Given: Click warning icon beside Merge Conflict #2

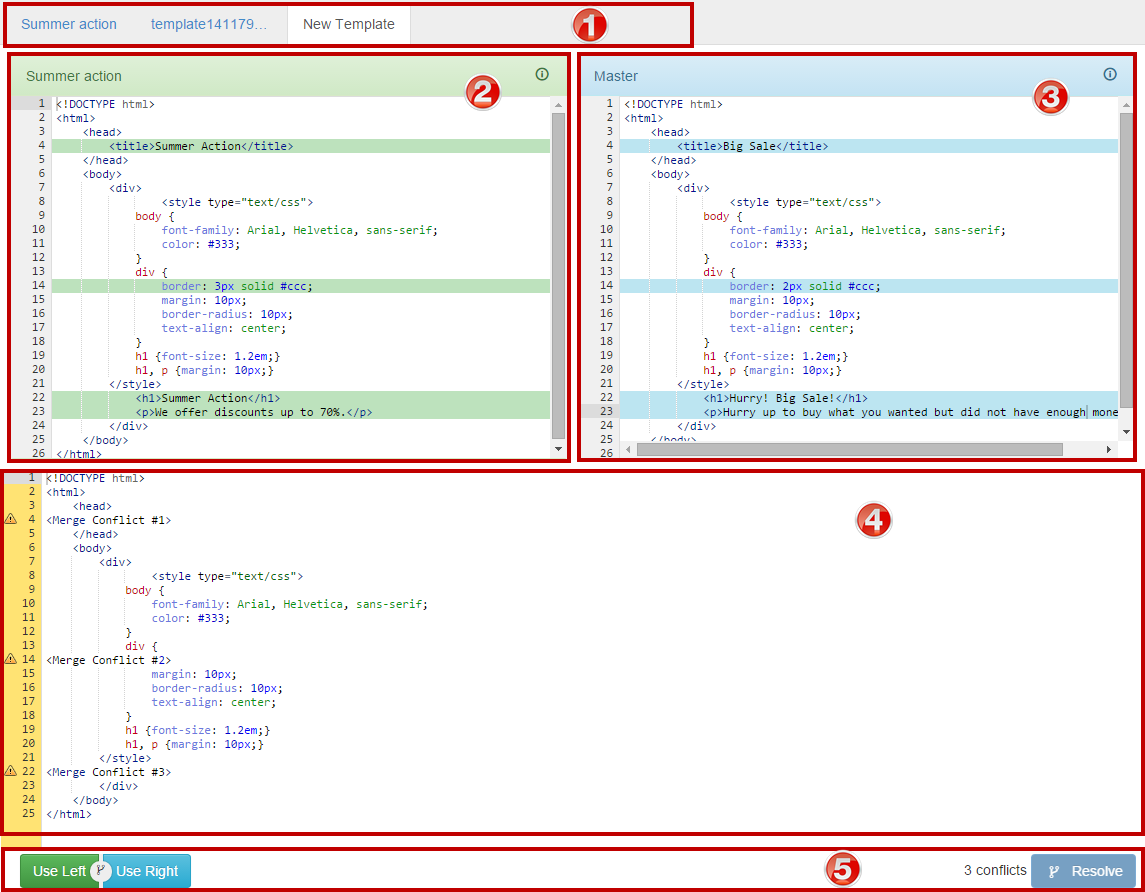Looking at the screenshot, I should click(11, 659).
